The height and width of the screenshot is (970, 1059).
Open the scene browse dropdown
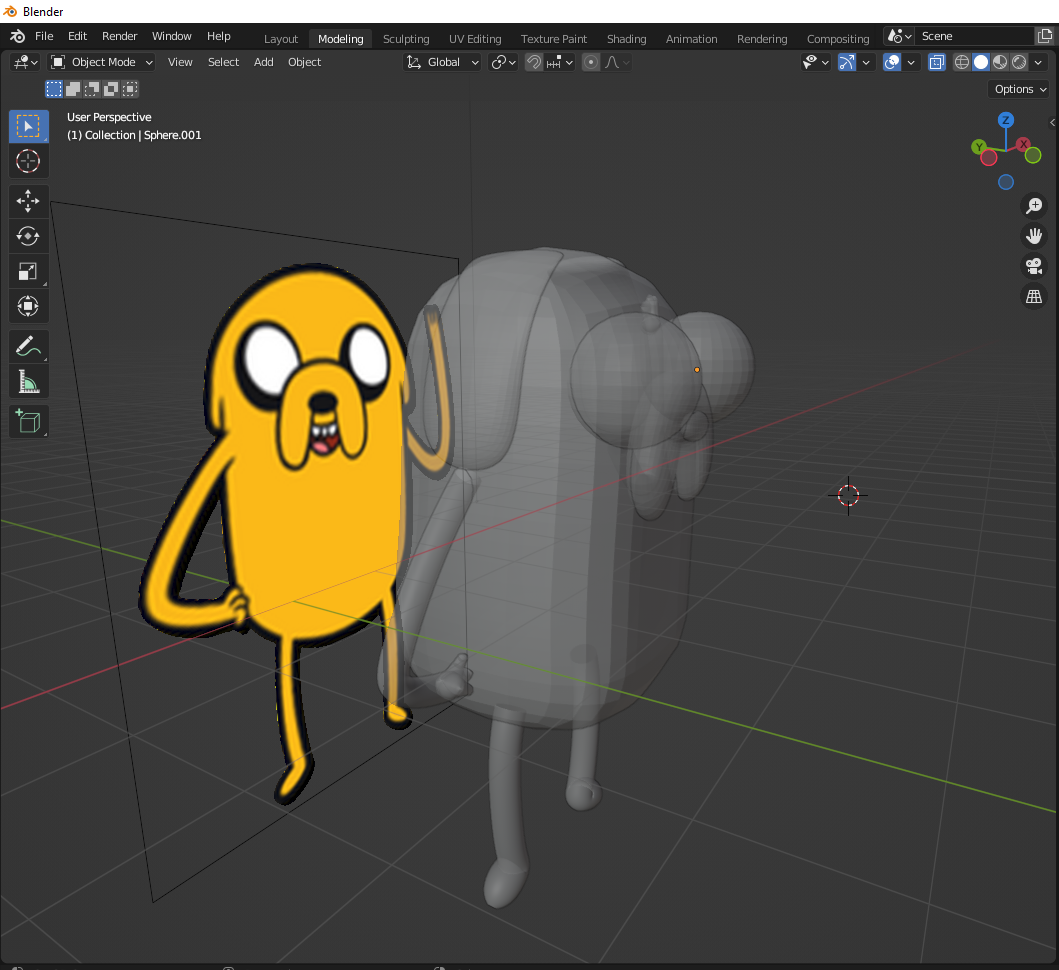coord(900,36)
